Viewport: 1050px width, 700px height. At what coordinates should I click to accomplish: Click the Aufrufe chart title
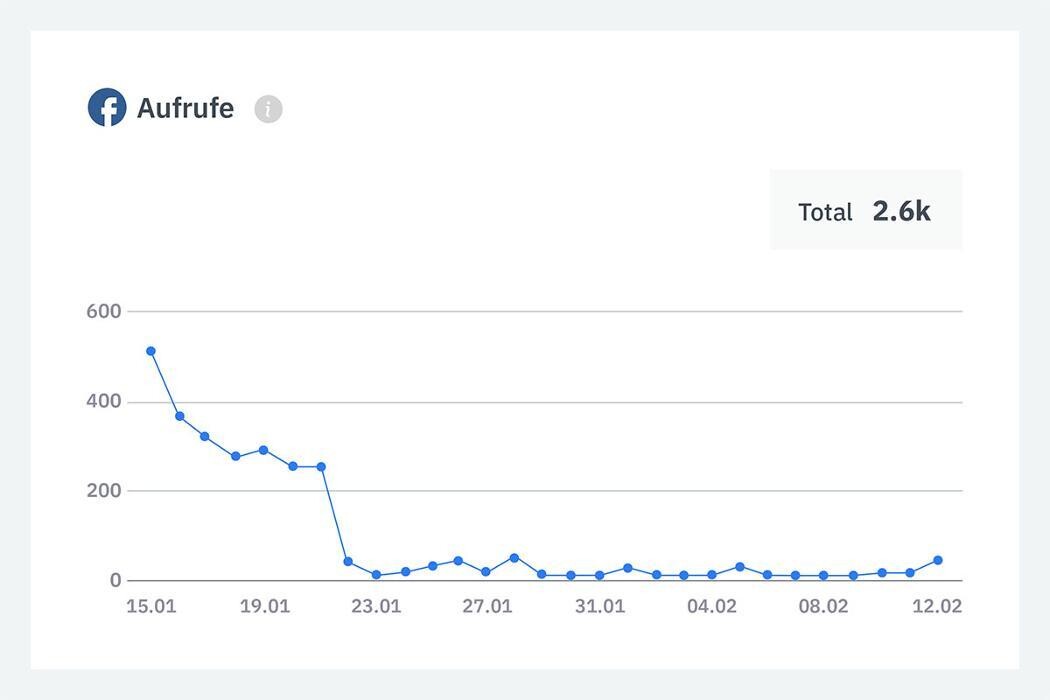click(x=185, y=108)
